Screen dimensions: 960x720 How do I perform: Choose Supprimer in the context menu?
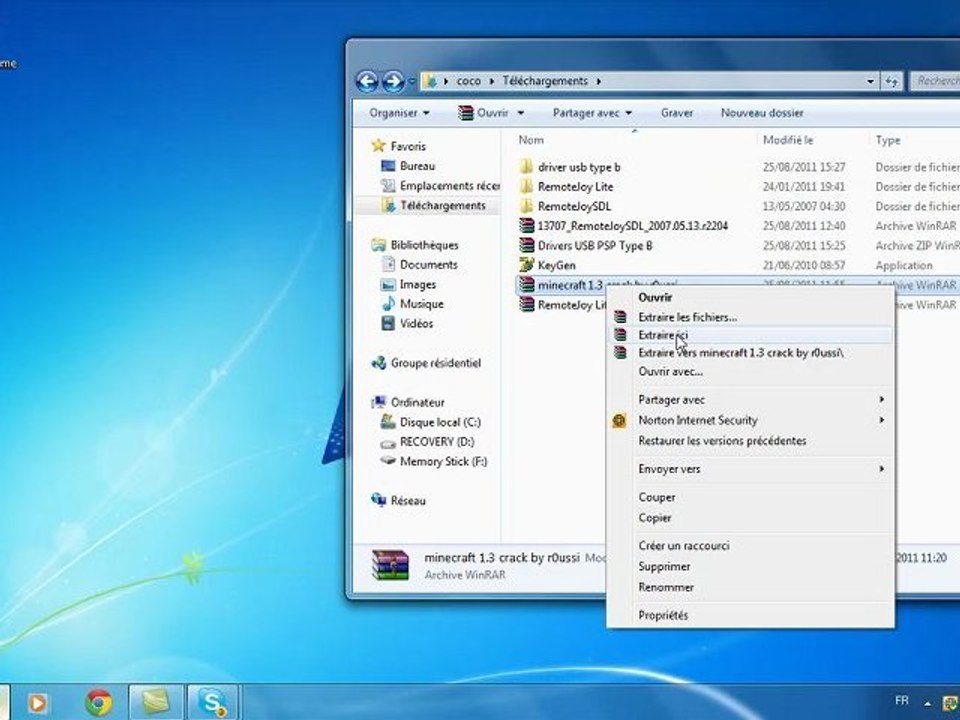(751, 566)
